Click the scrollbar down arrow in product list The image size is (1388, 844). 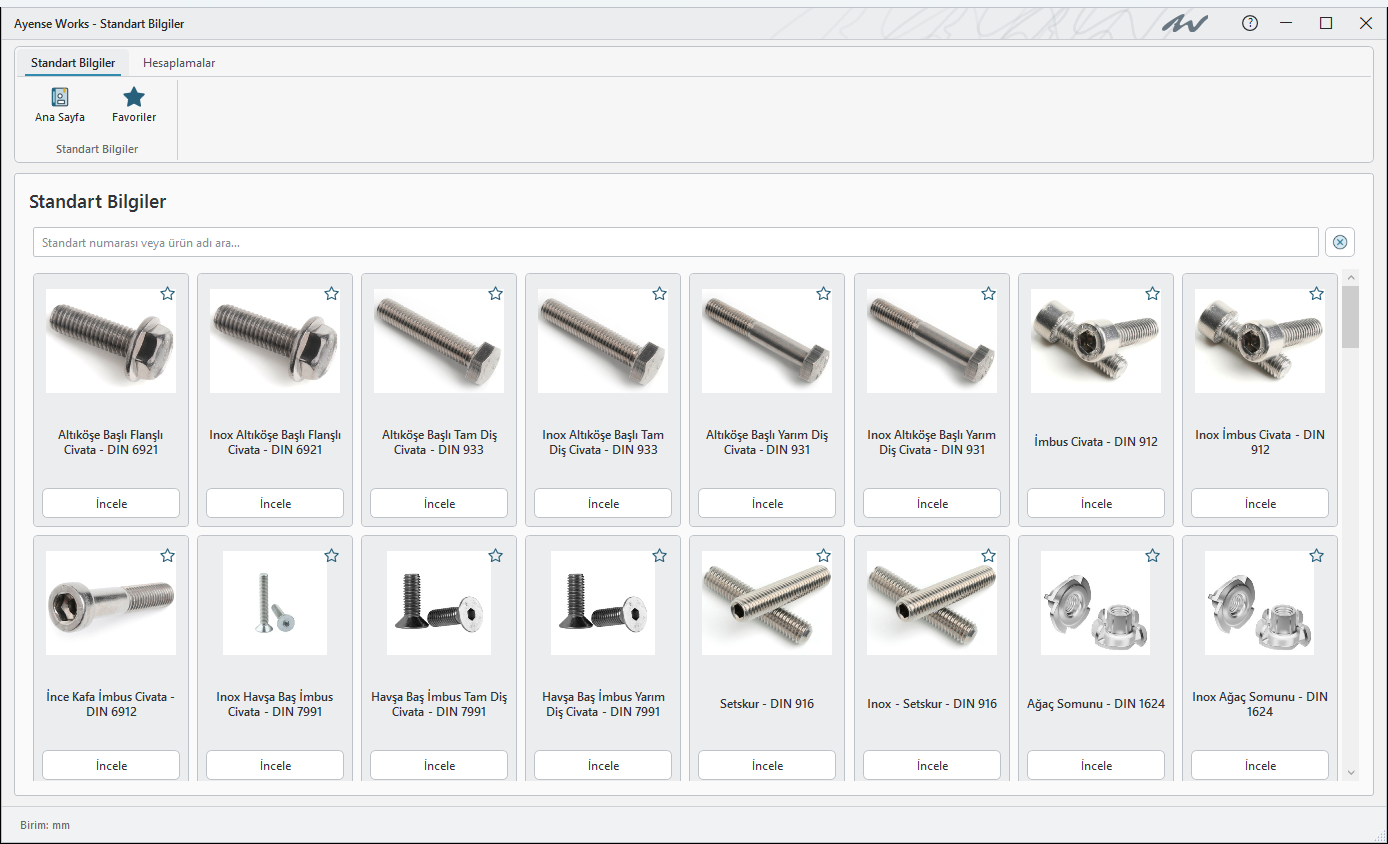[1351, 772]
